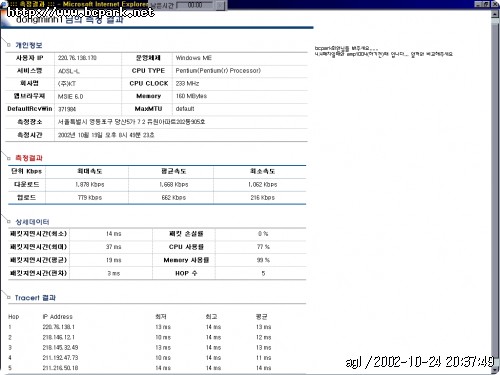Click the MaxMTU label

[148, 109]
